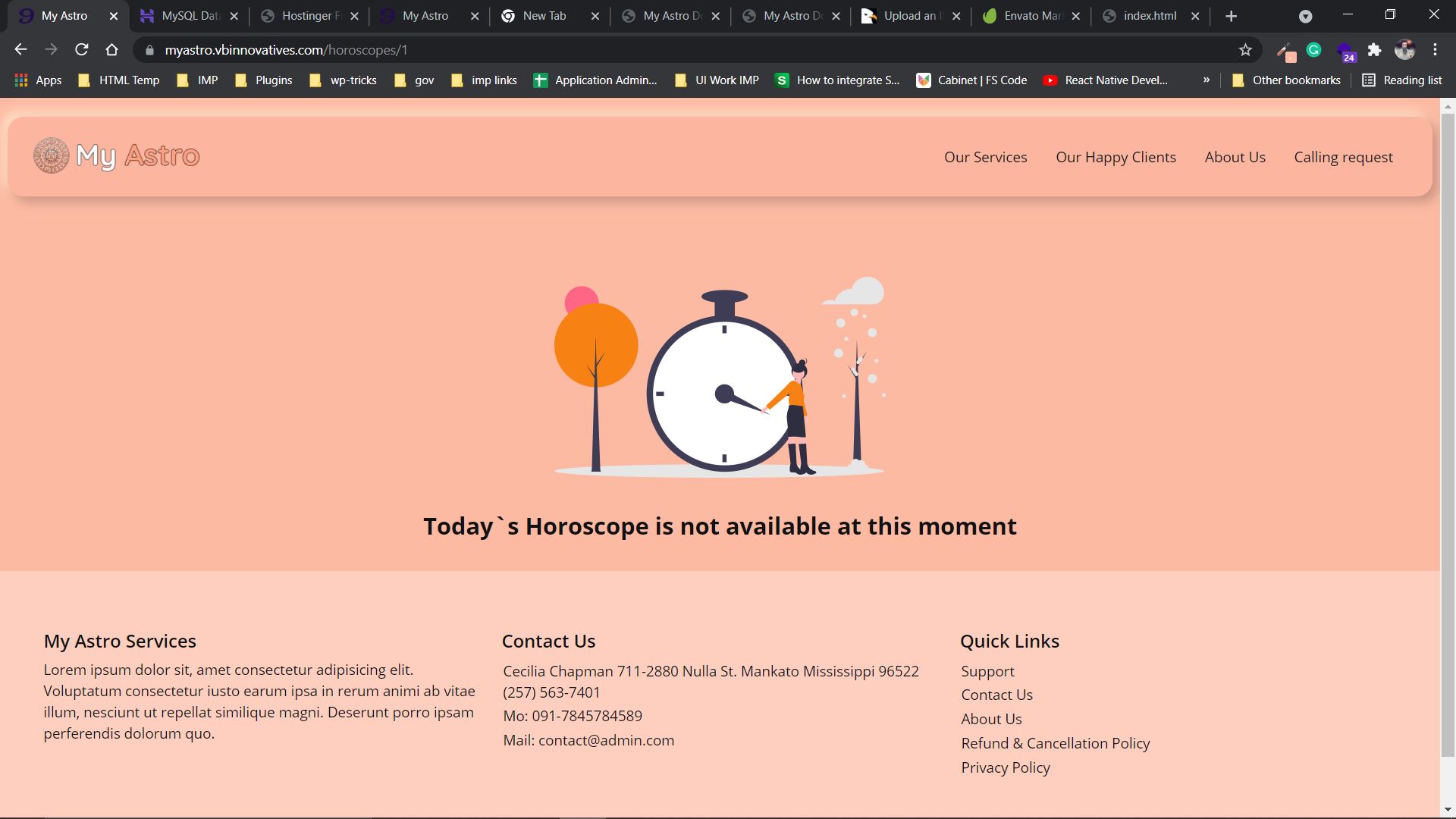Open the Apps grid shortcut
This screenshot has height=819, width=1456.
38,80
